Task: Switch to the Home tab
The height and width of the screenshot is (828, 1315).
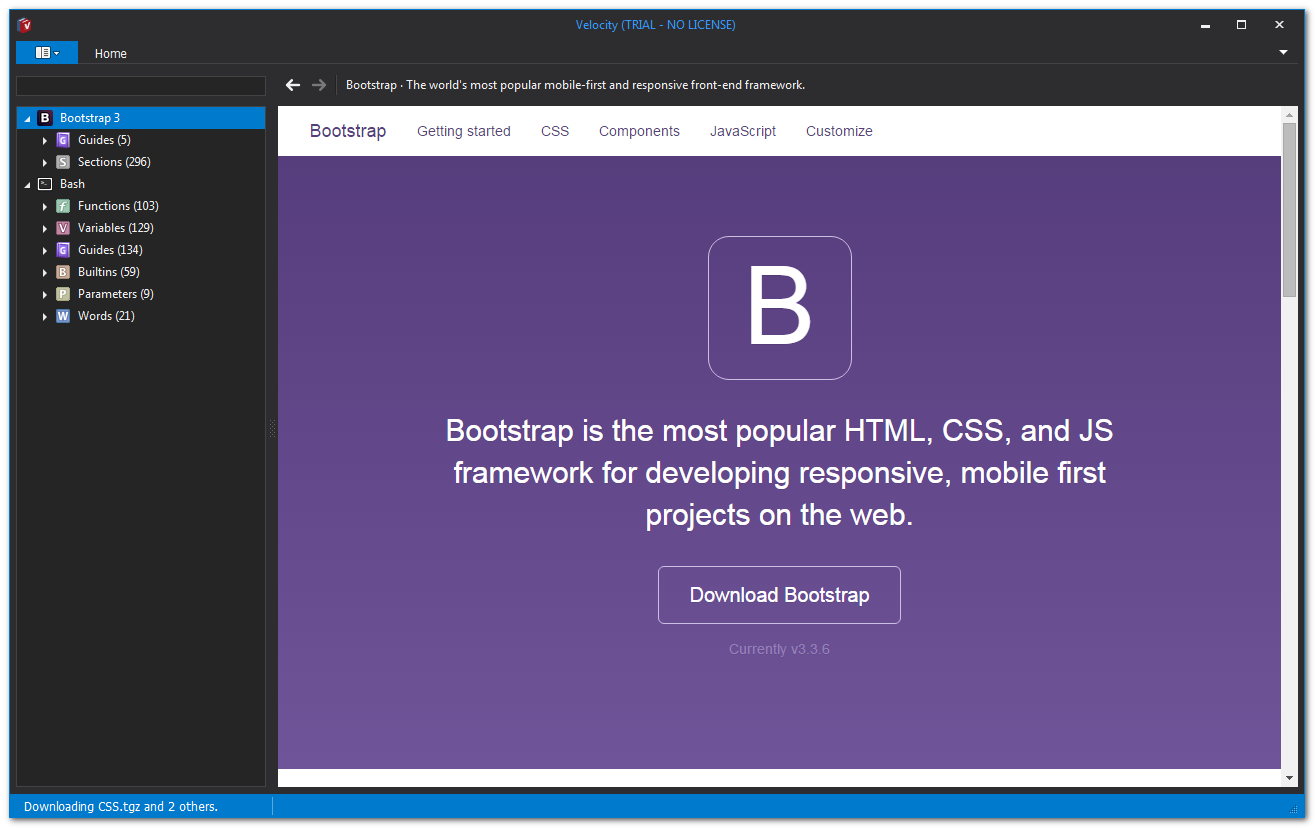Action: coord(111,54)
